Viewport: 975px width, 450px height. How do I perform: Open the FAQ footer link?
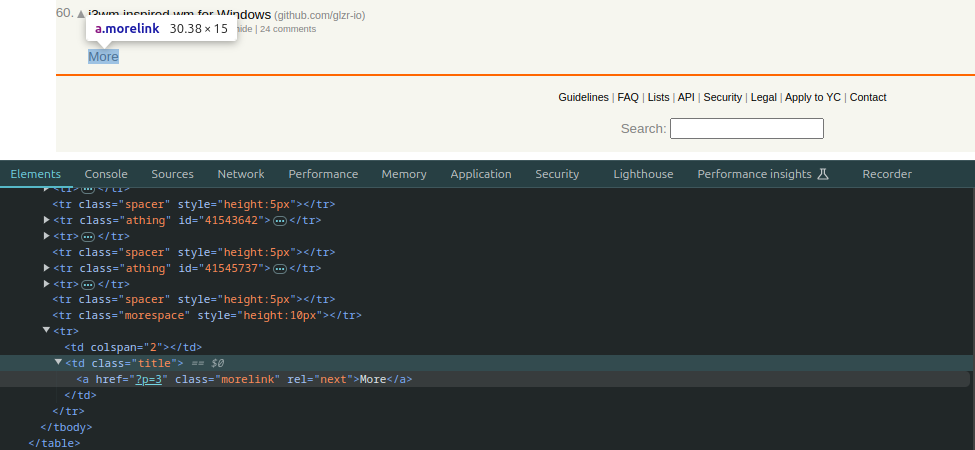tap(628, 97)
